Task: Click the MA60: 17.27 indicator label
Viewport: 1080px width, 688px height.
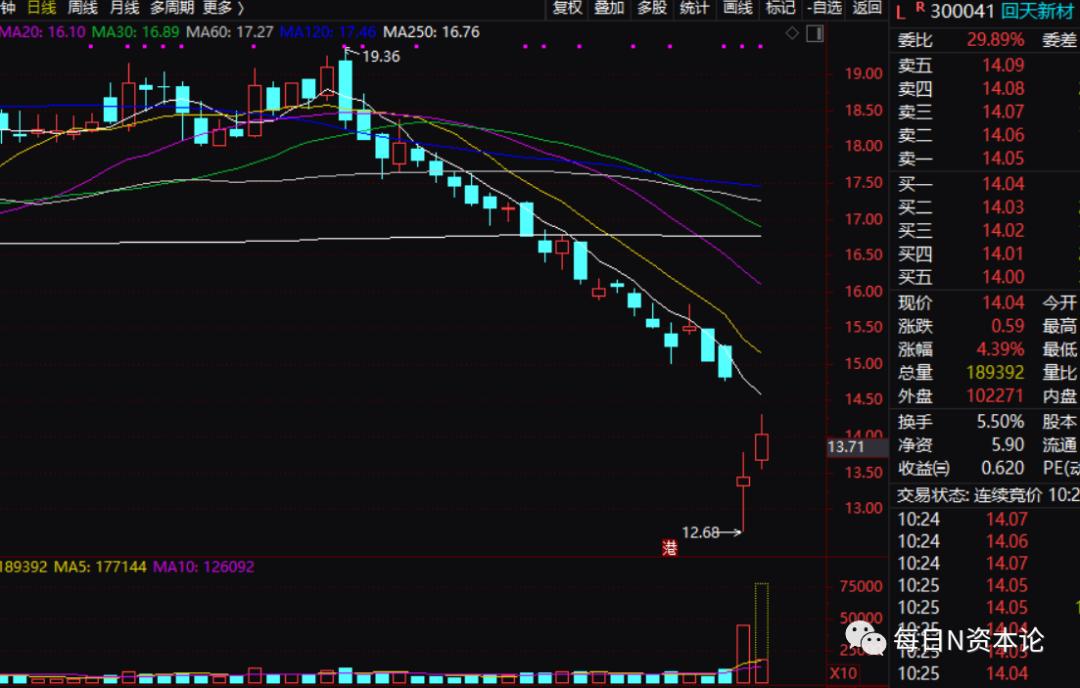Action: coord(230,32)
